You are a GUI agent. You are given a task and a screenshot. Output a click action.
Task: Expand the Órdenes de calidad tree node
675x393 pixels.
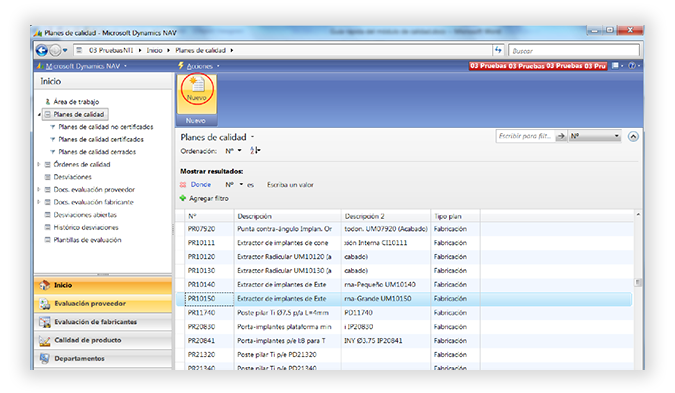[x=39, y=164]
